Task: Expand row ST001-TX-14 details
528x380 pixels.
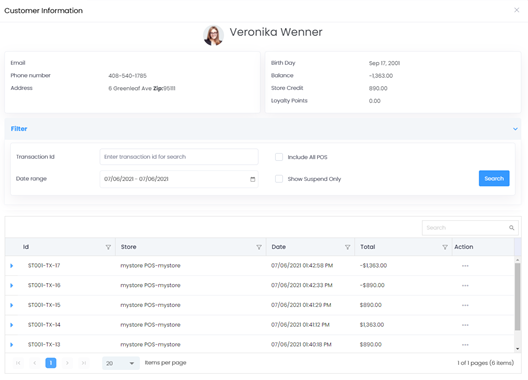Action: coord(11,325)
